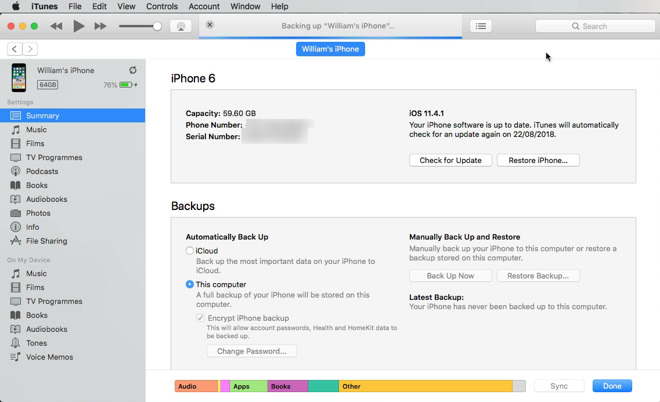Open the Help menu
Image resolution: width=660 pixels, height=402 pixels.
pyautogui.click(x=279, y=6)
